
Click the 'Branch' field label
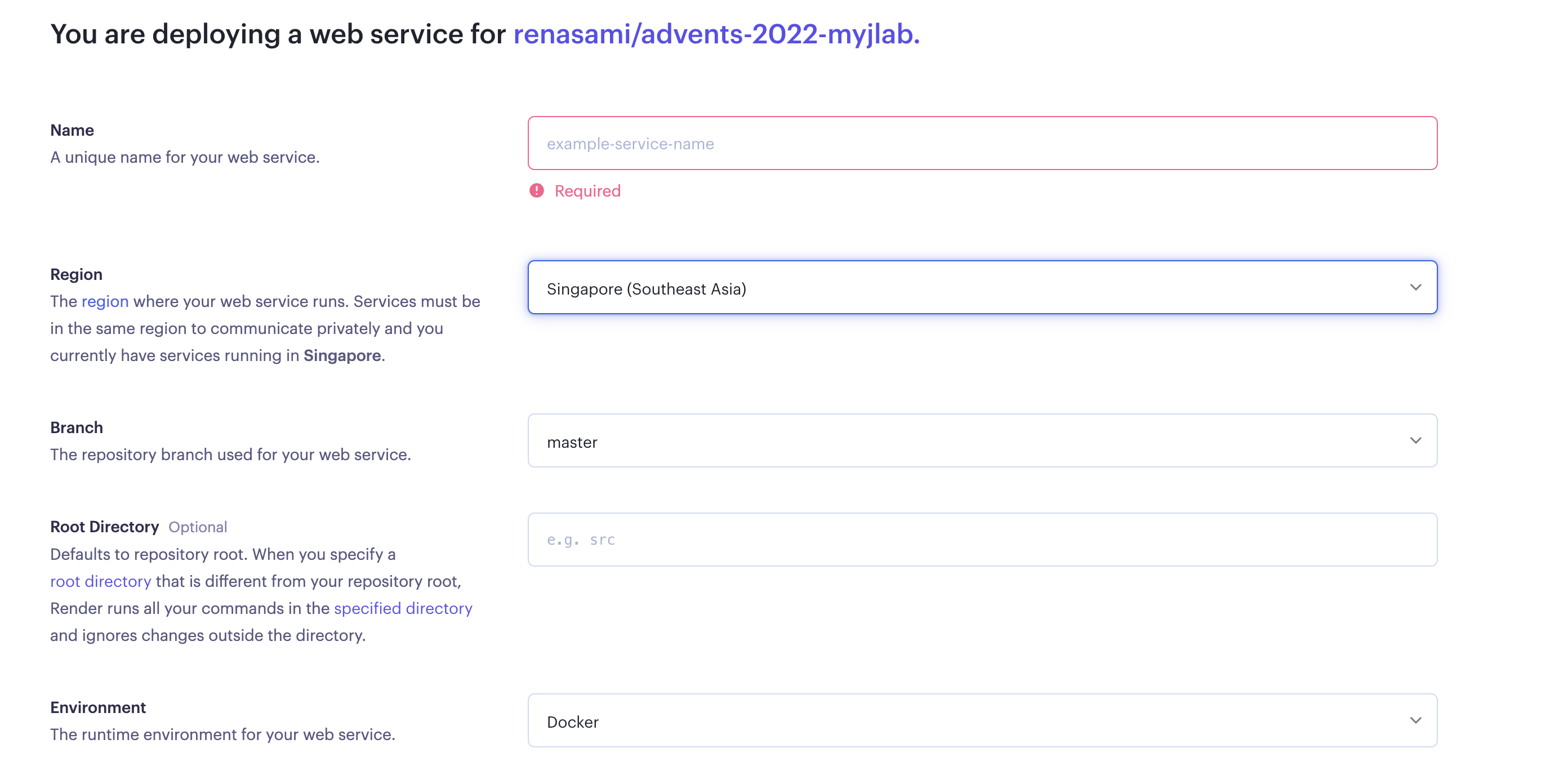[76, 428]
